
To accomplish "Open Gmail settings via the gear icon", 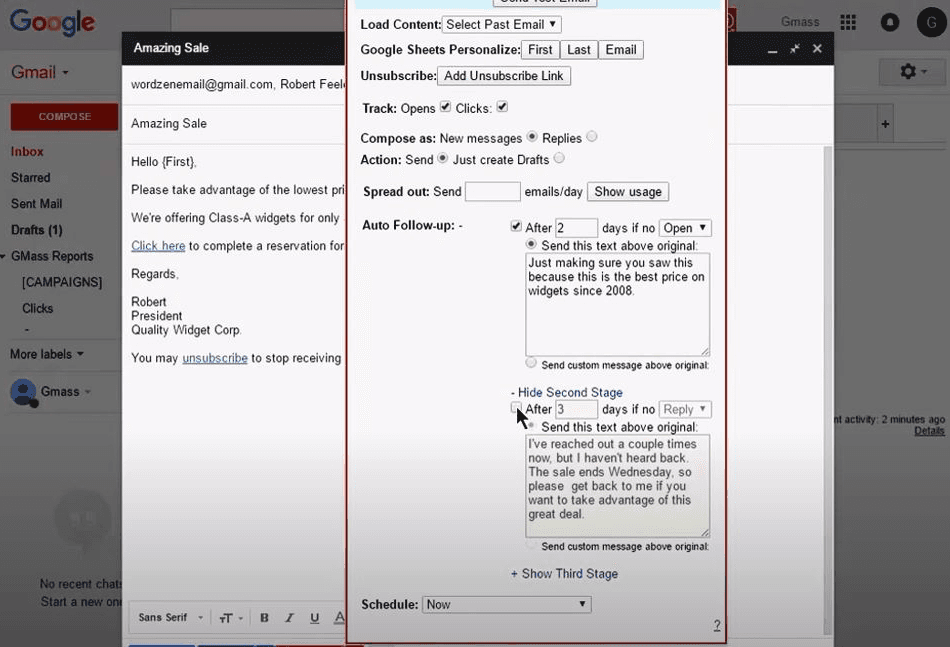I will [x=907, y=71].
